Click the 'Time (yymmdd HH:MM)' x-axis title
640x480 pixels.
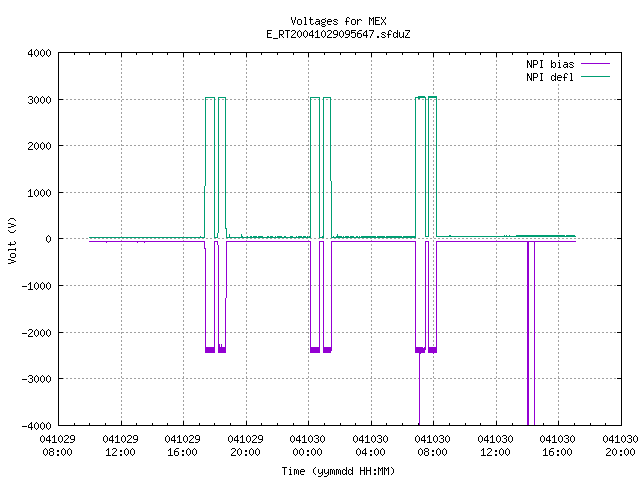(338, 471)
